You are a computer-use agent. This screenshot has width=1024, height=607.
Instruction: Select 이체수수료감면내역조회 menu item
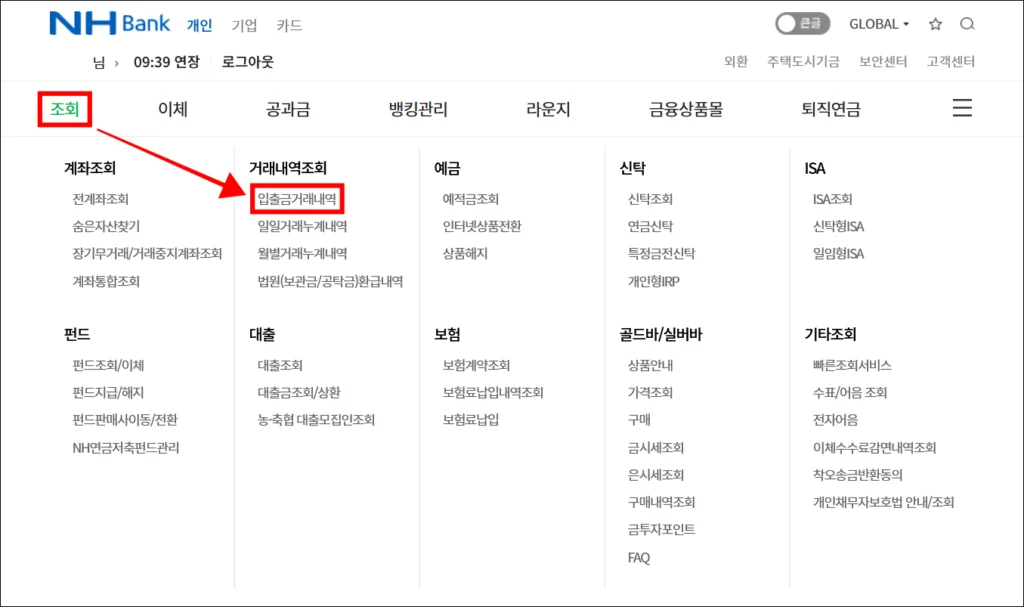(874, 448)
